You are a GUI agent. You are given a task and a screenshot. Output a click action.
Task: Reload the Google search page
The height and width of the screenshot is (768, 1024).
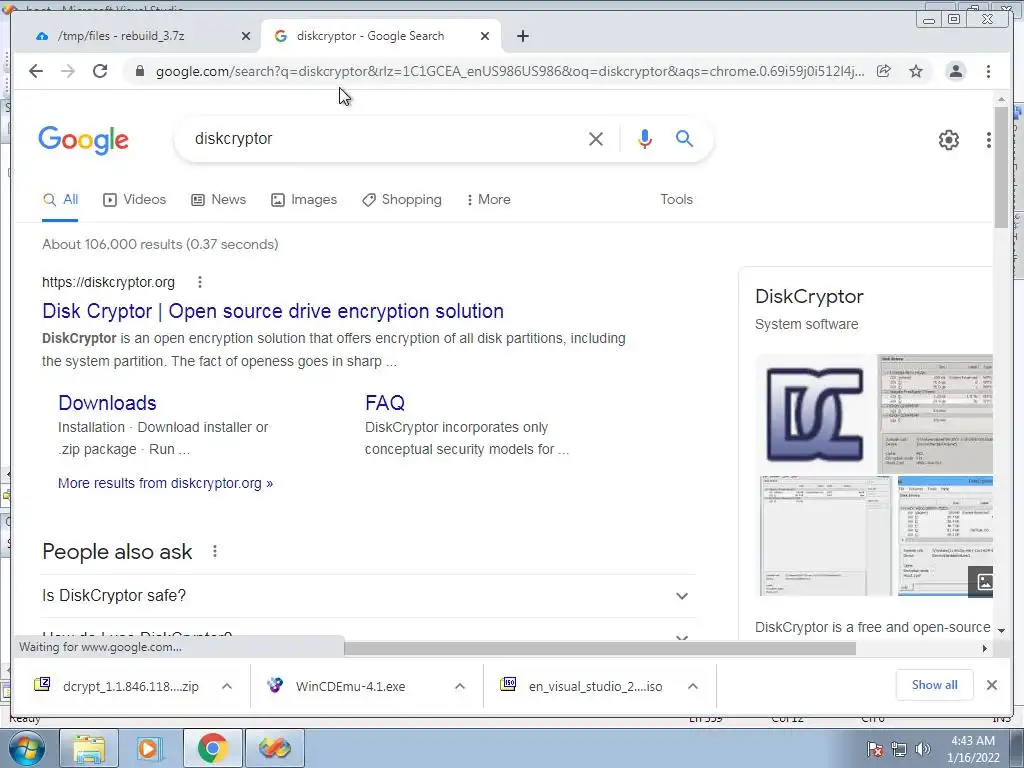(x=100, y=71)
